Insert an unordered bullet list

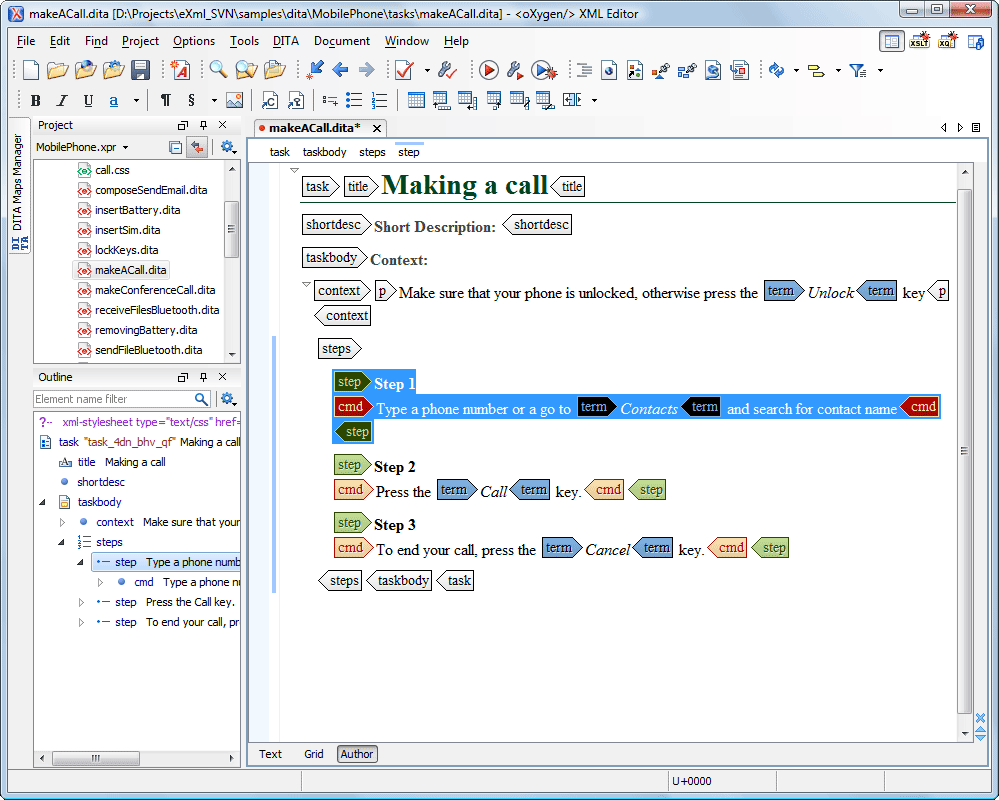354,100
